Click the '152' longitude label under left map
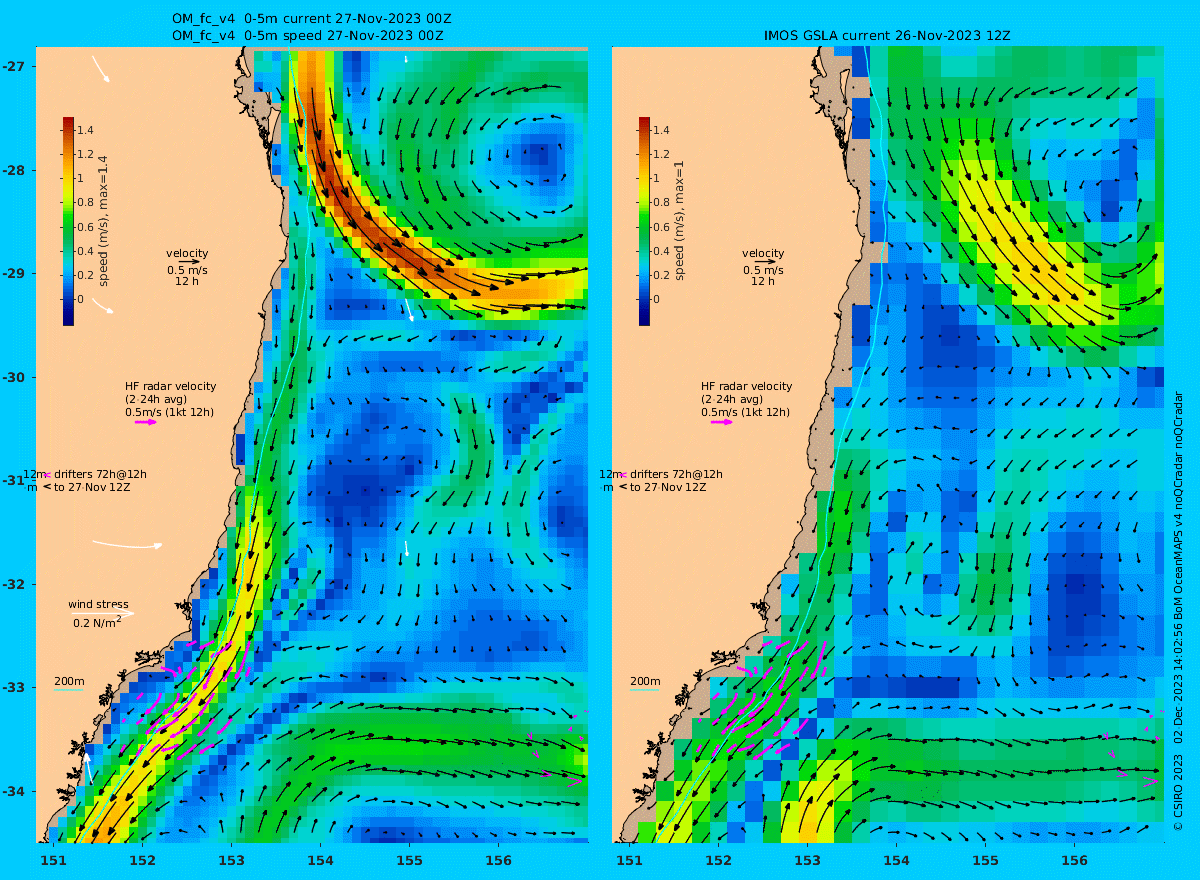Screen dimensions: 1200x880 click(142, 860)
